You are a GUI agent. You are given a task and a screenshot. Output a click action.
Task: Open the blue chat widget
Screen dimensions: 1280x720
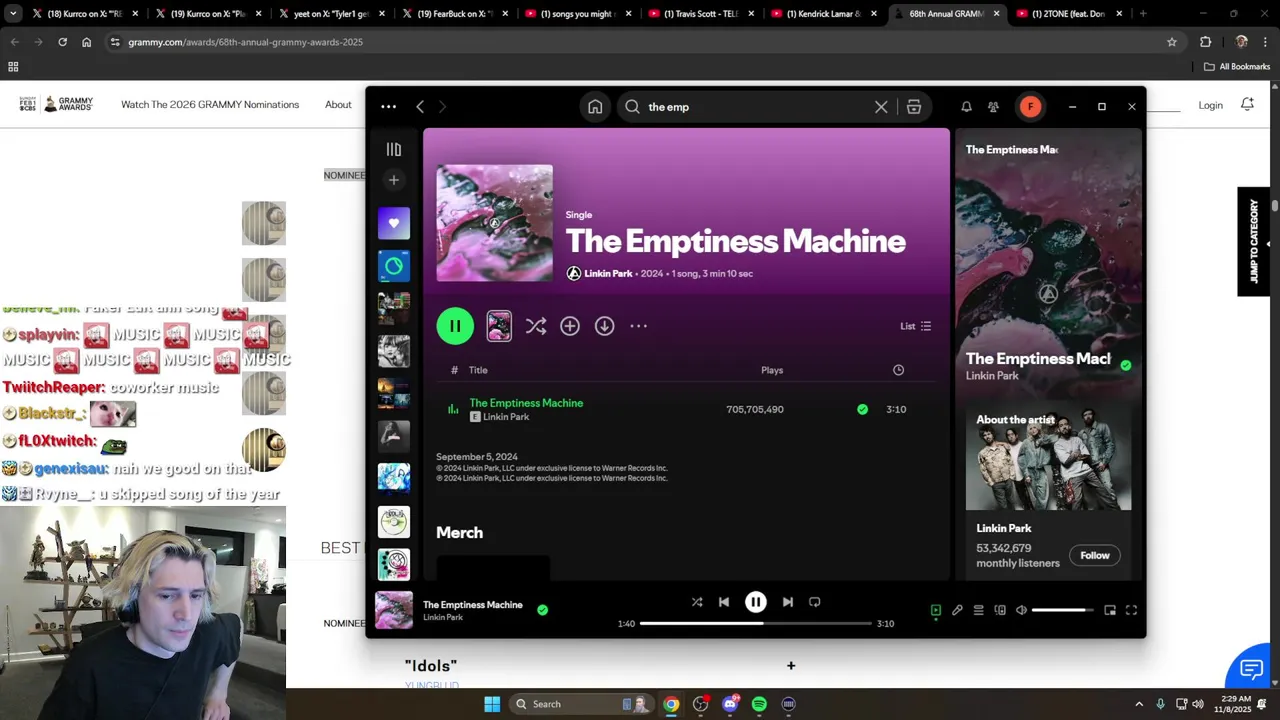pos(1252,669)
